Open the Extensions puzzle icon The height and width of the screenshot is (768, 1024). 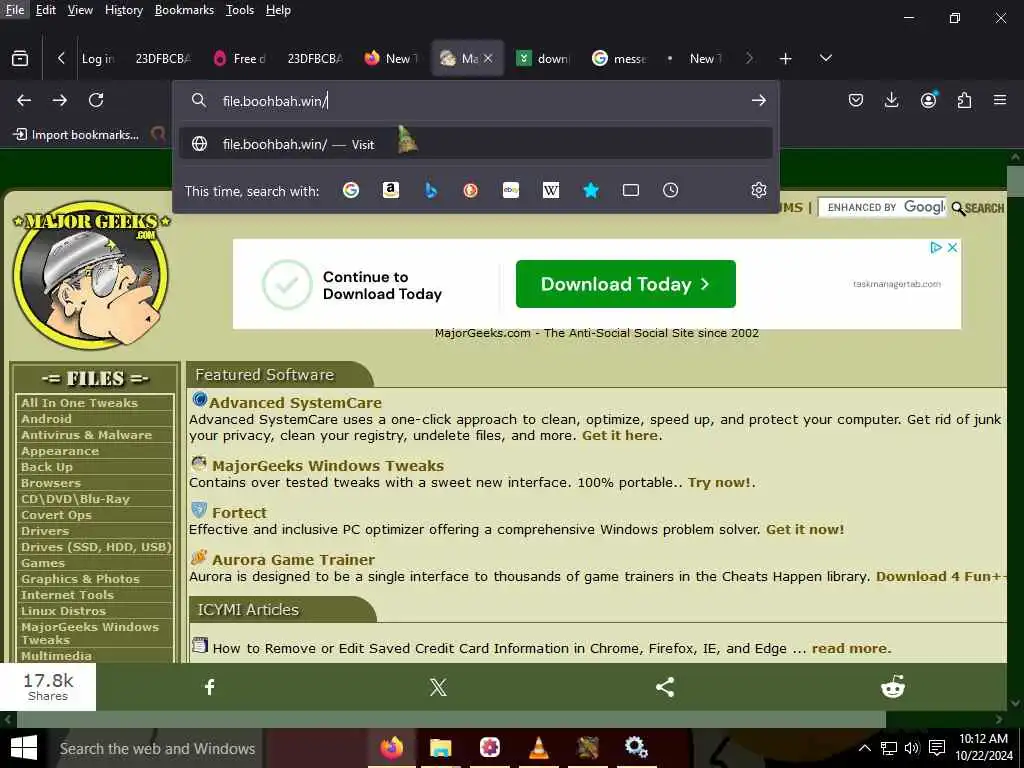tap(964, 100)
